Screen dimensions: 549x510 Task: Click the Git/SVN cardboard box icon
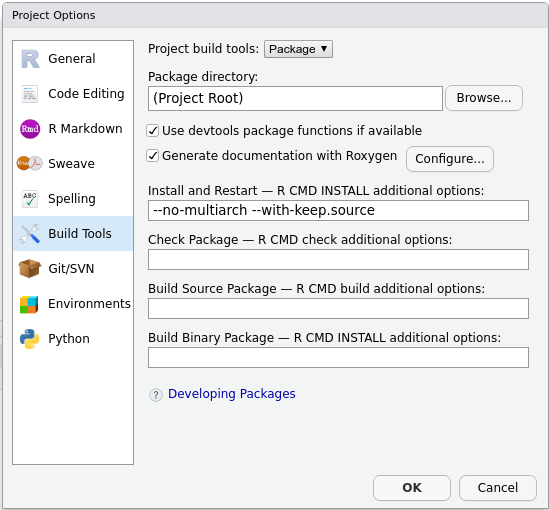coord(30,268)
